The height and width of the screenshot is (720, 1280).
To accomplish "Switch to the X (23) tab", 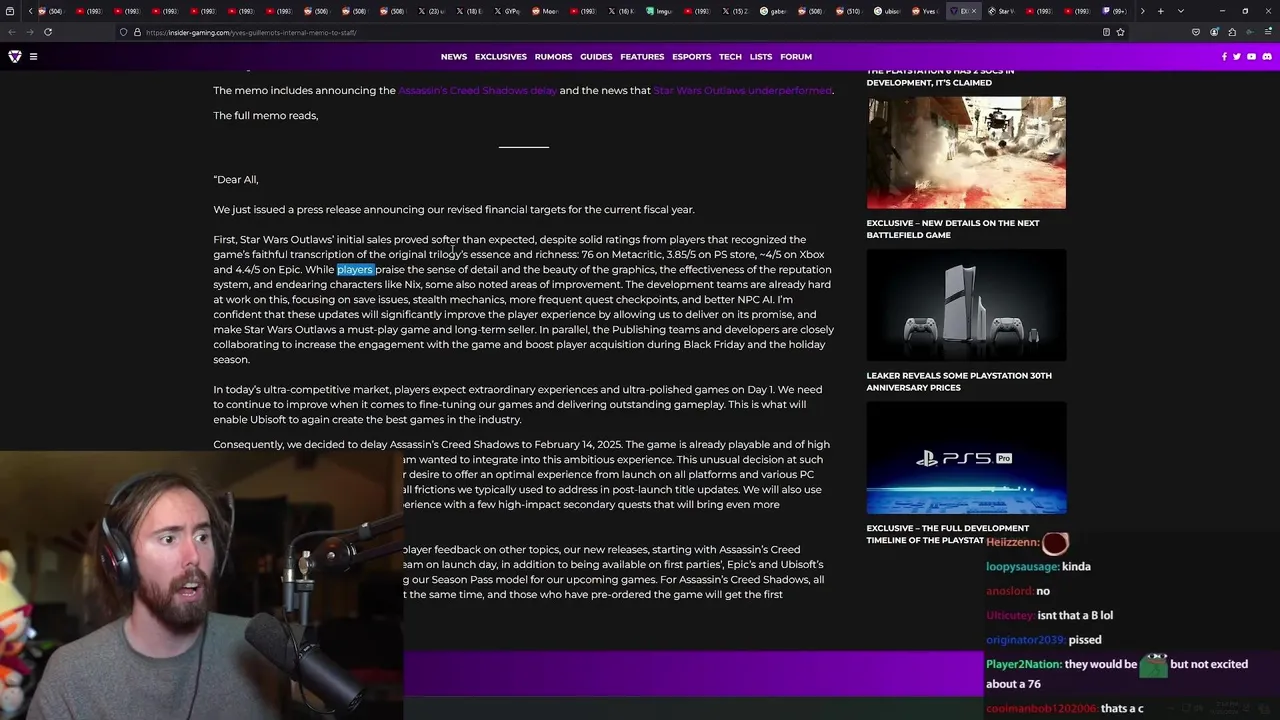I will point(432,11).
